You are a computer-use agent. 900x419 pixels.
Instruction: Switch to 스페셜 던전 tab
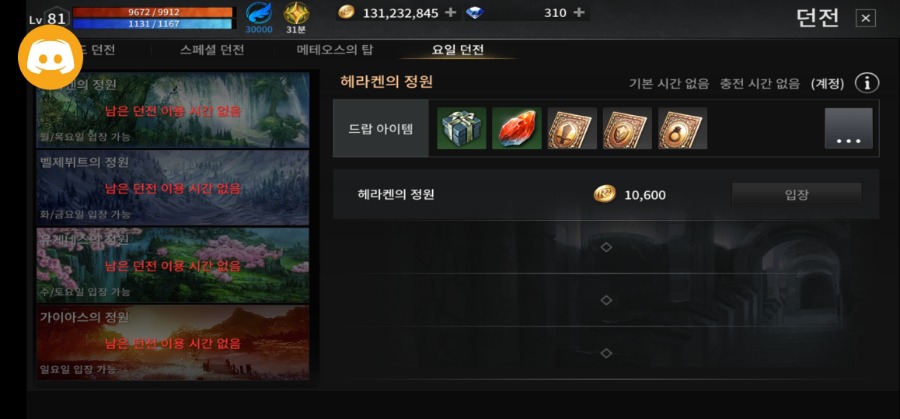[x=212, y=50]
